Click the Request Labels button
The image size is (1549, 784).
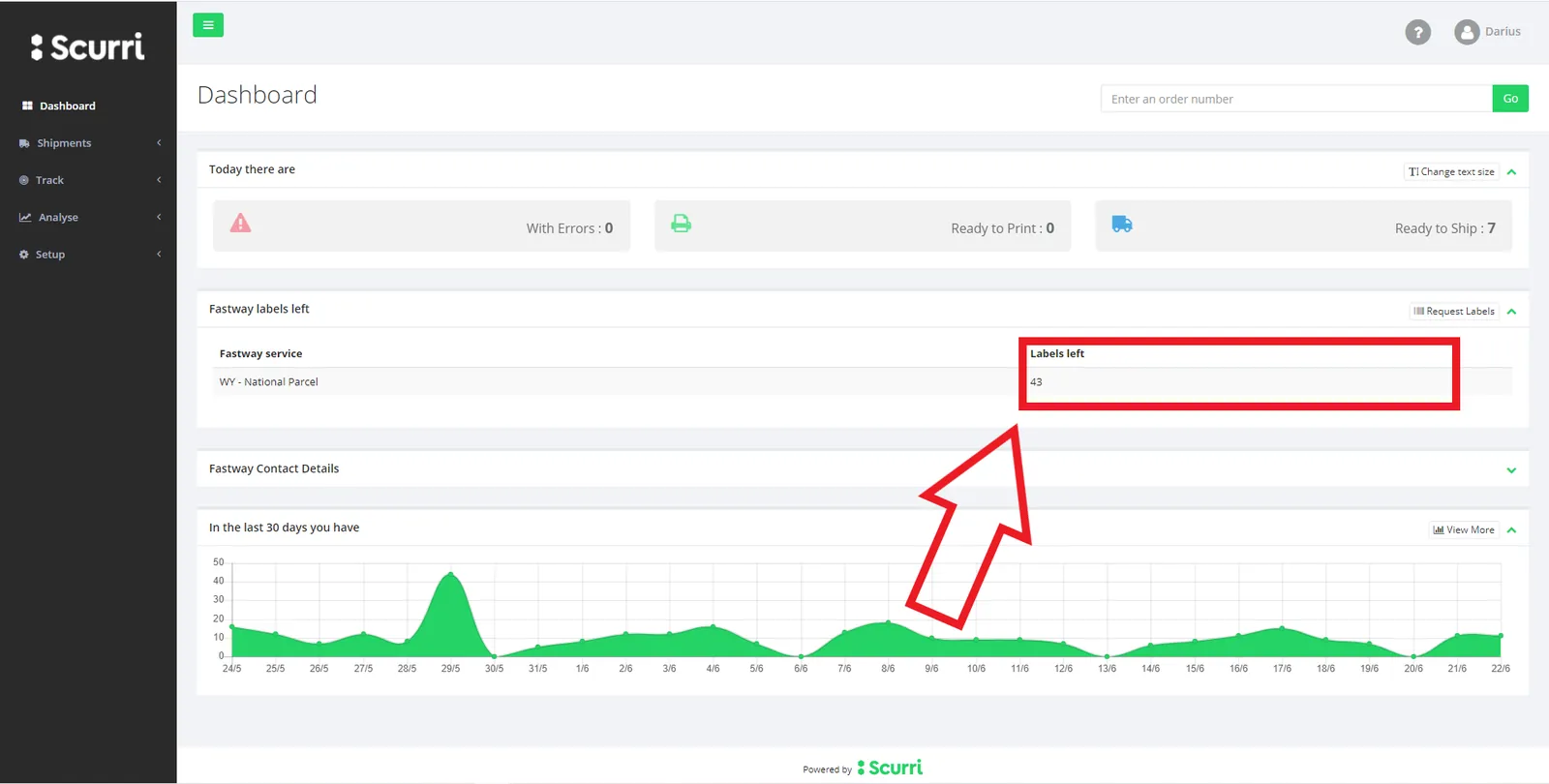click(1454, 311)
